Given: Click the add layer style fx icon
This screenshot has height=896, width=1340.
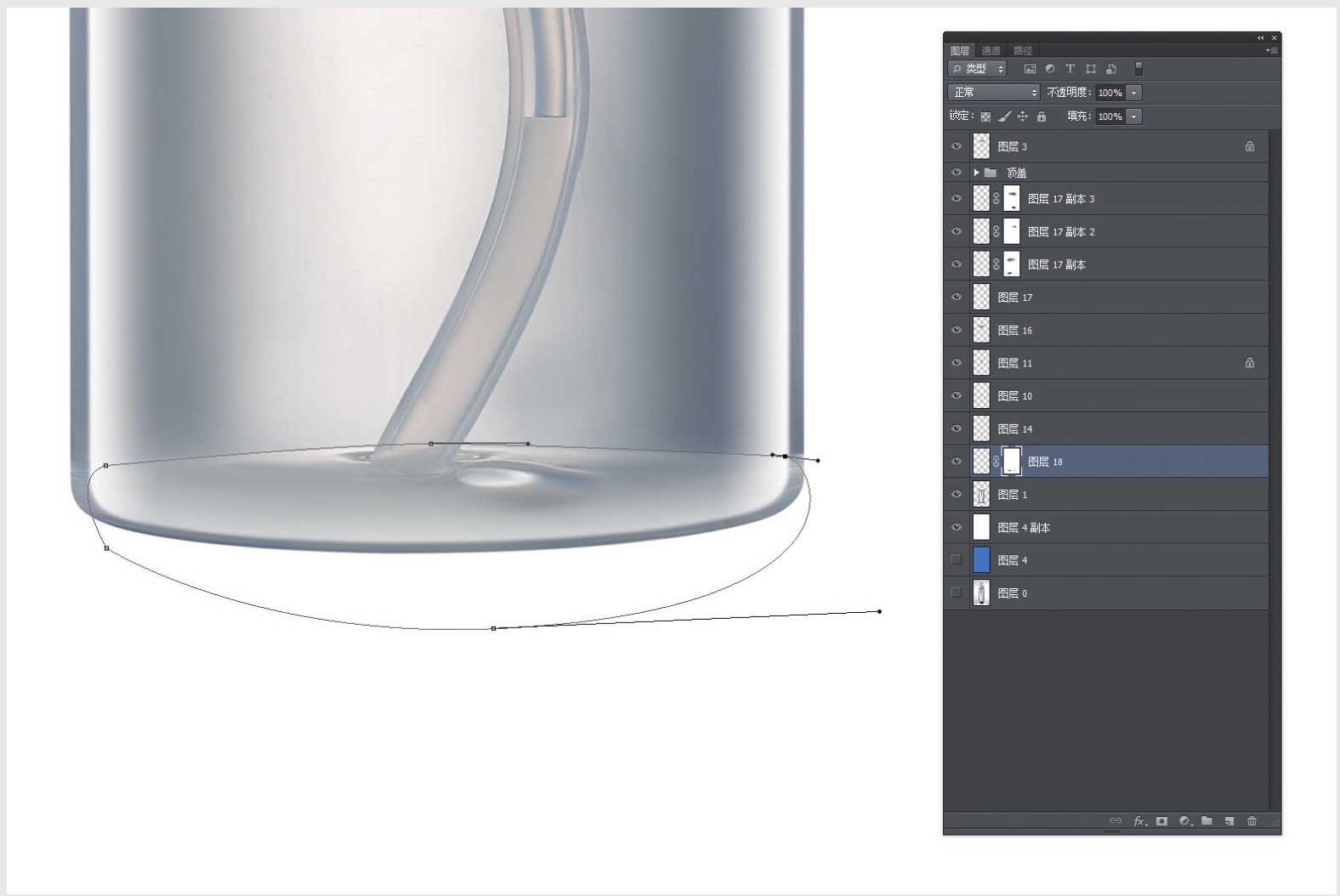Looking at the screenshot, I should click(x=1139, y=821).
